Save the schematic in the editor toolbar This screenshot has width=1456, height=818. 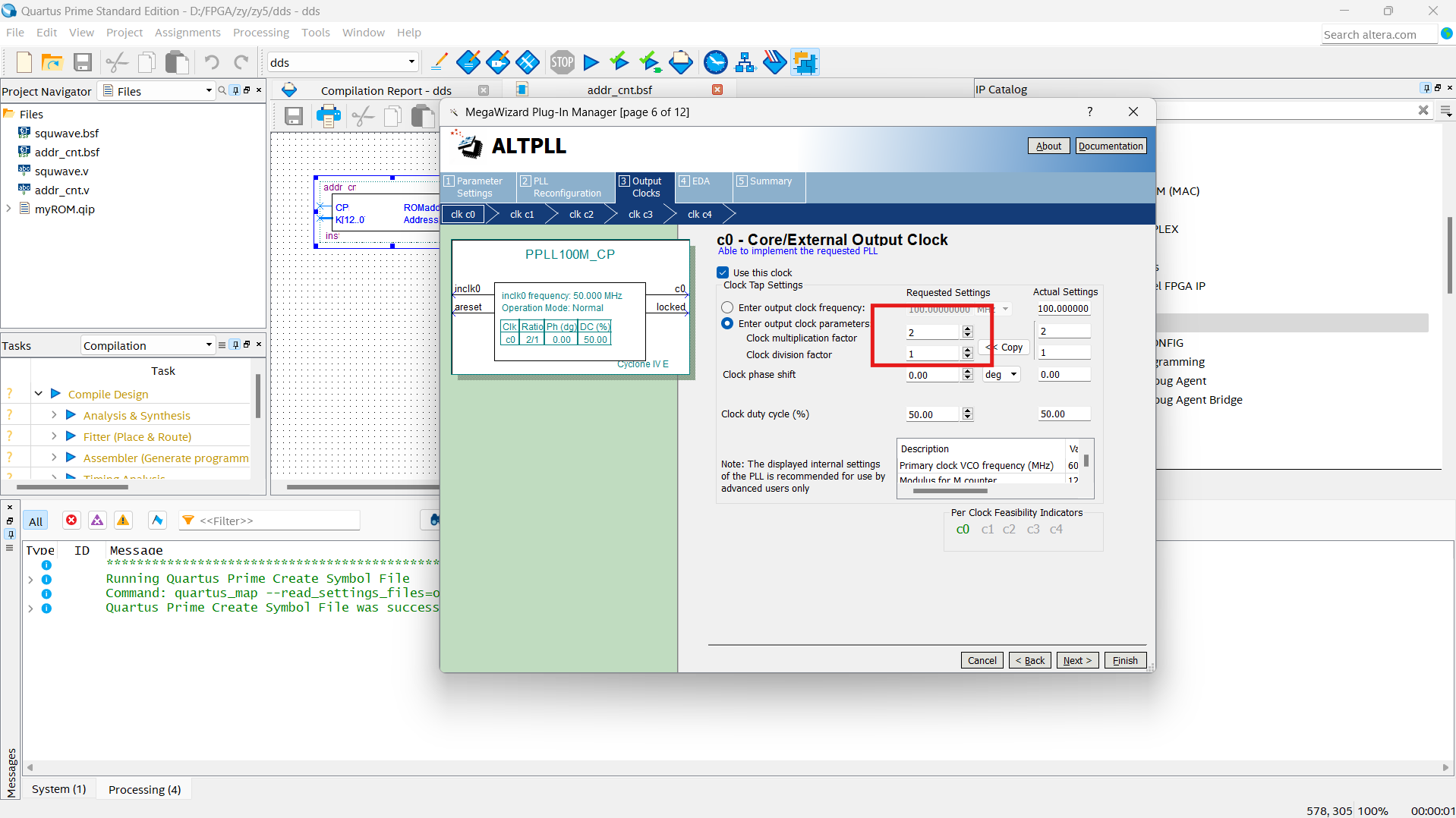pyautogui.click(x=294, y=116)
